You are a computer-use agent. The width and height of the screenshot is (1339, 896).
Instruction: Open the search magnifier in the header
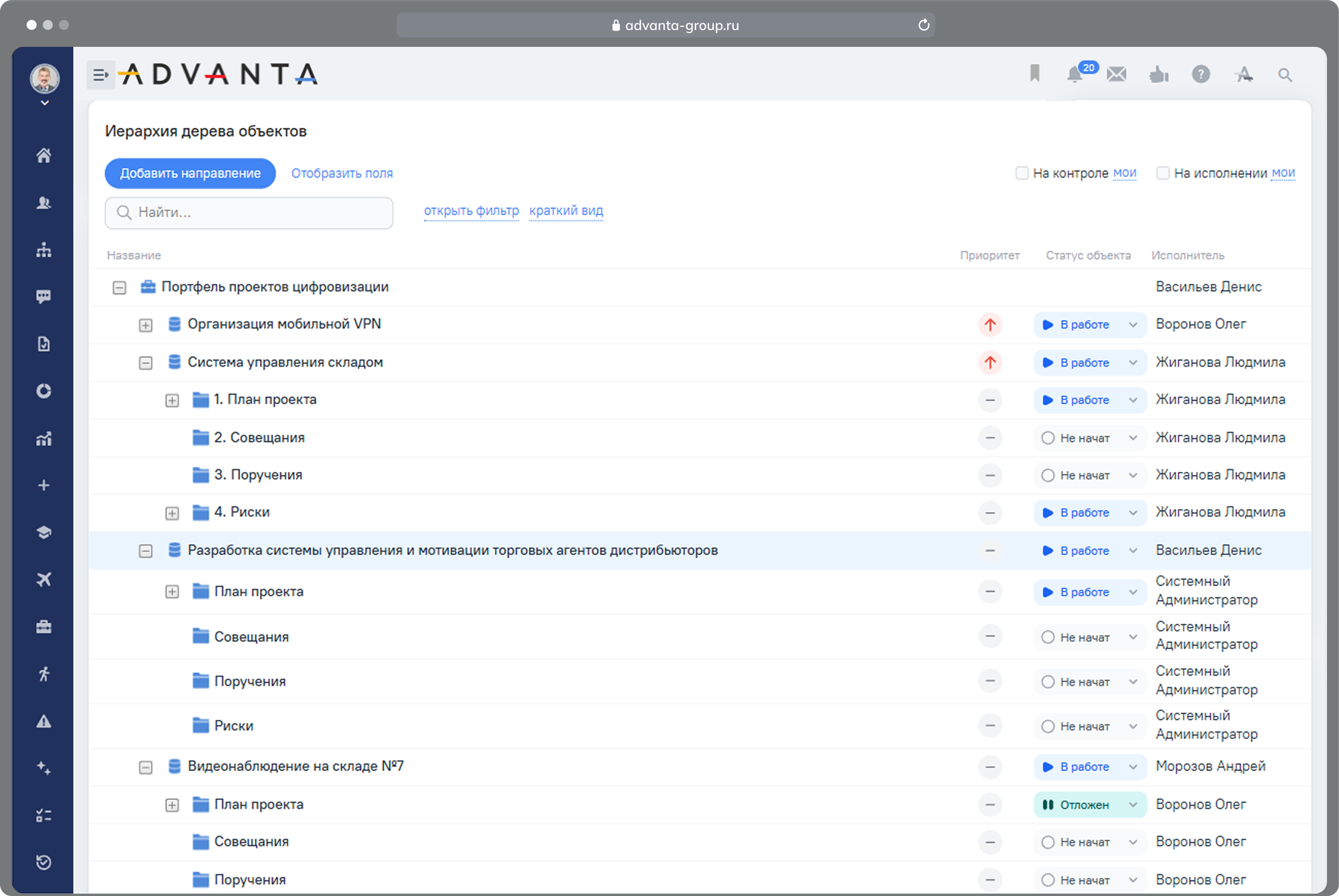(x=1286, y=74)
